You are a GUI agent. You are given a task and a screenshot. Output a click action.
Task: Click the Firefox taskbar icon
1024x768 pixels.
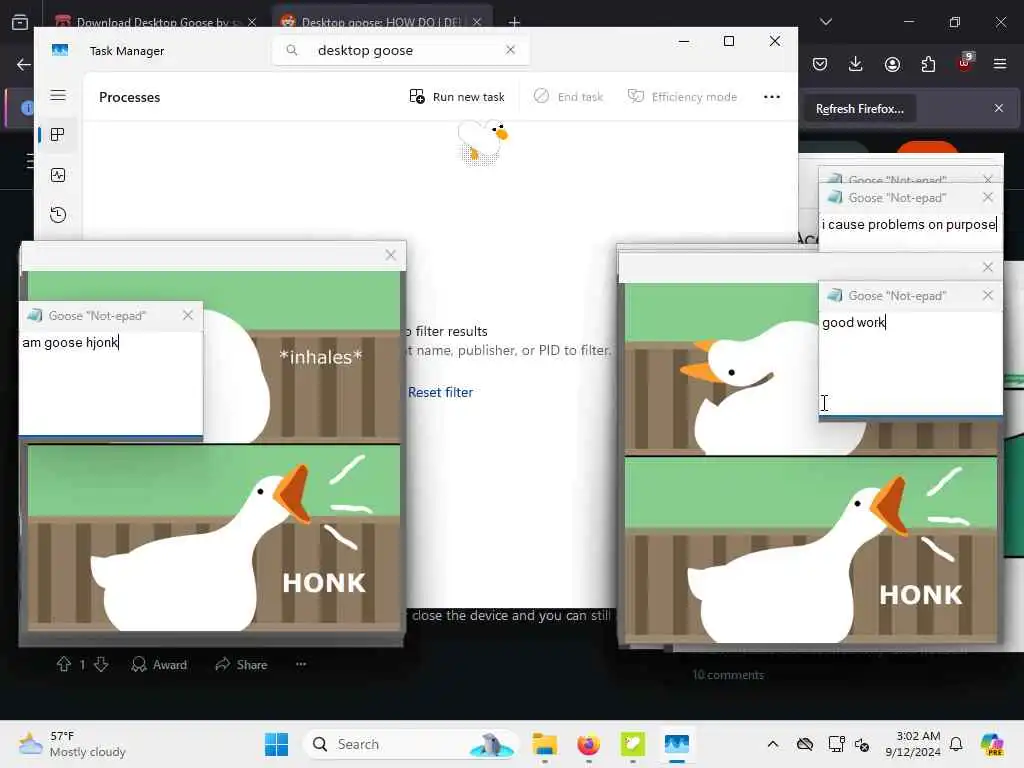588,744
